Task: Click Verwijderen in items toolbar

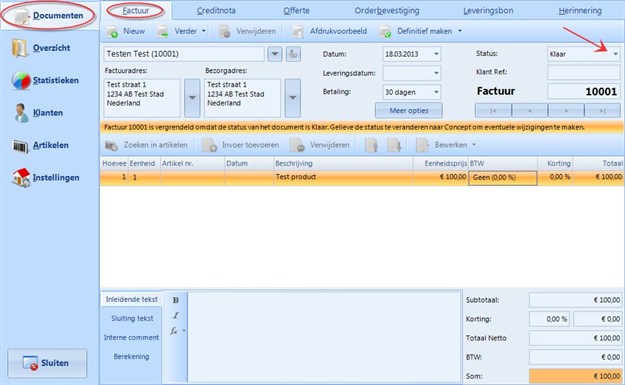Action: [x=320, y=145]
